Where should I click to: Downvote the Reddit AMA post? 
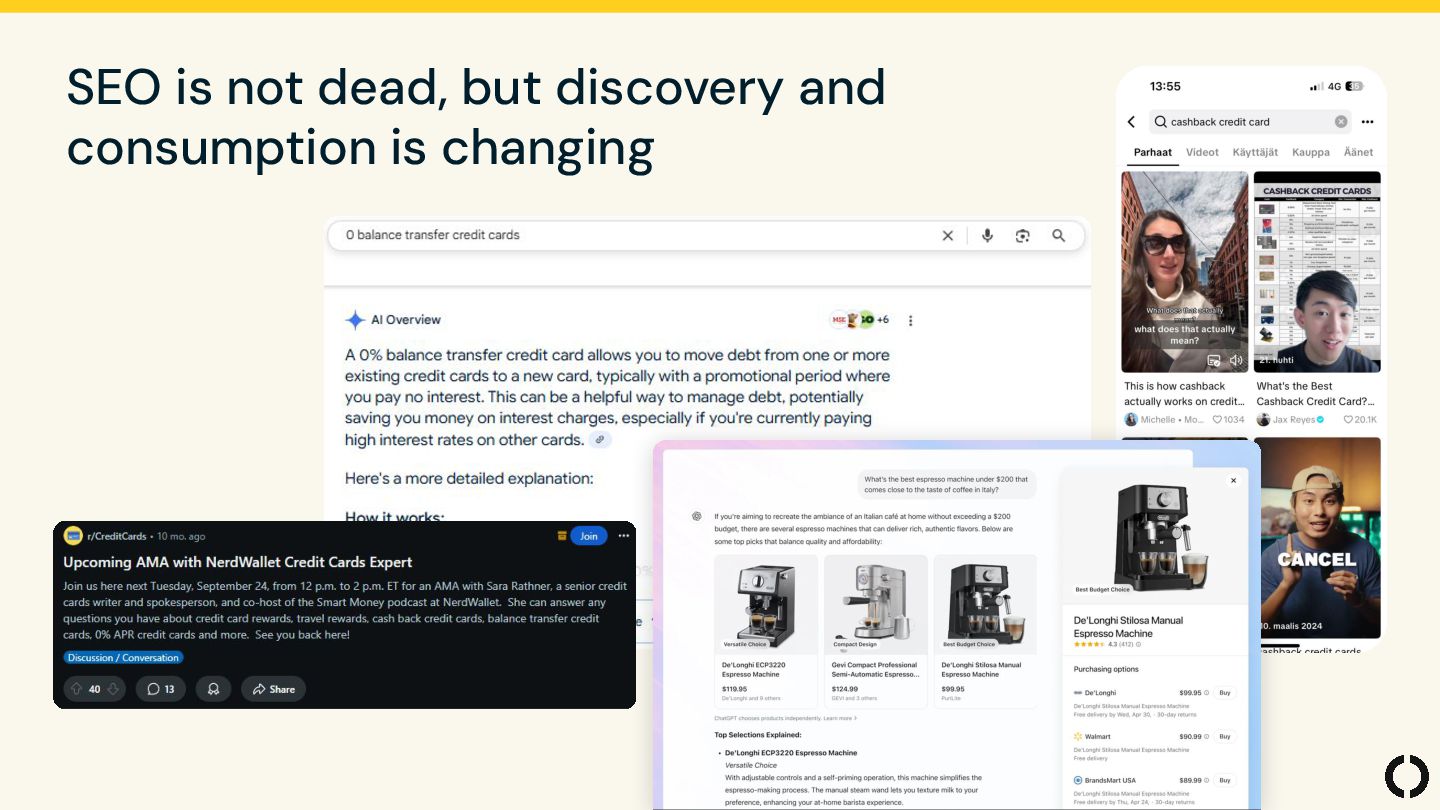point(113,689)
